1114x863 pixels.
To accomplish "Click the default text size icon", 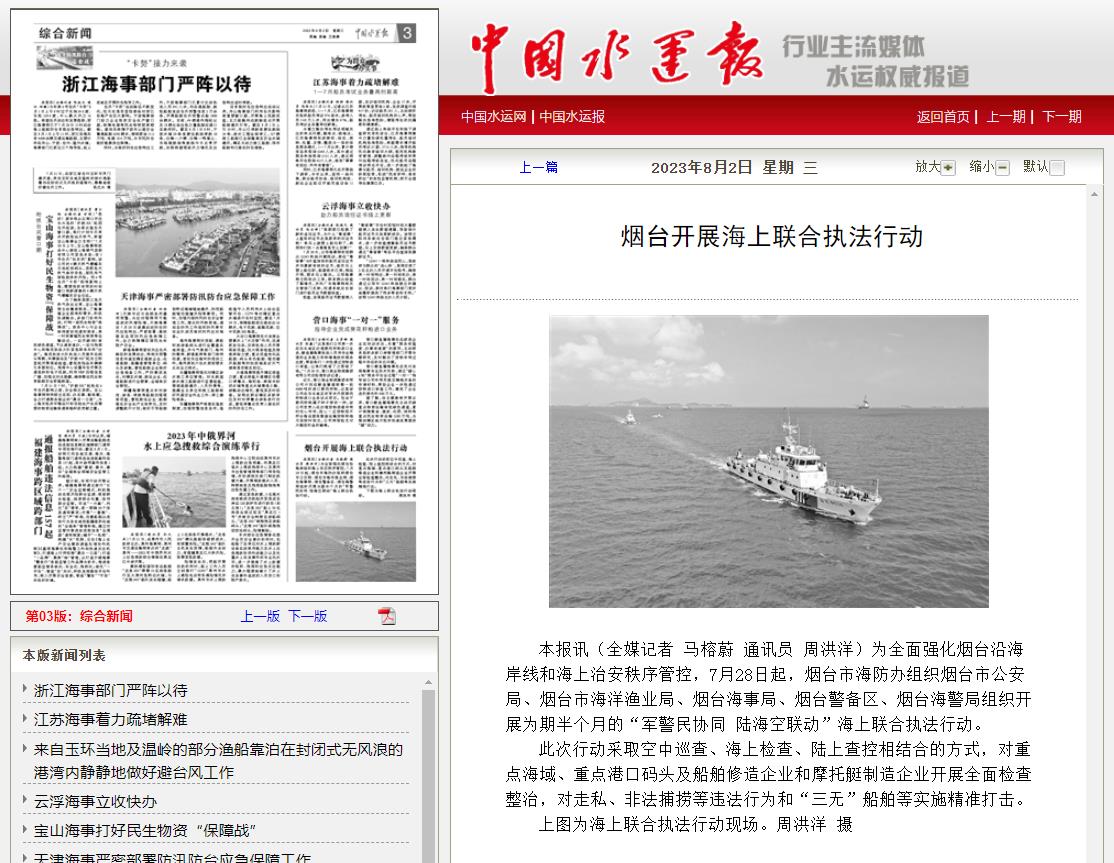I will [1057, 168].
